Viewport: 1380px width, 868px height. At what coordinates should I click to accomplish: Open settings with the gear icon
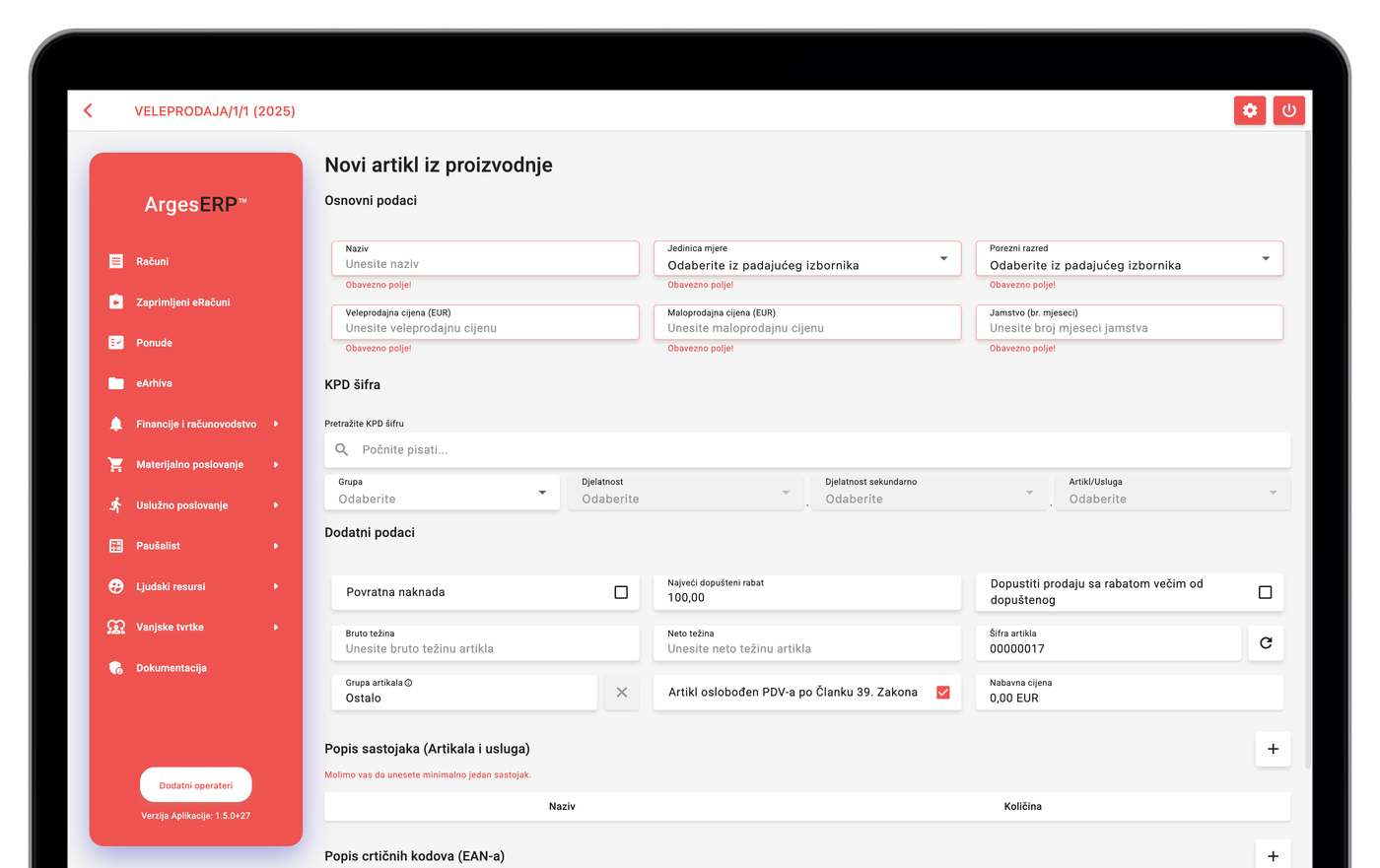[1250, 110]
